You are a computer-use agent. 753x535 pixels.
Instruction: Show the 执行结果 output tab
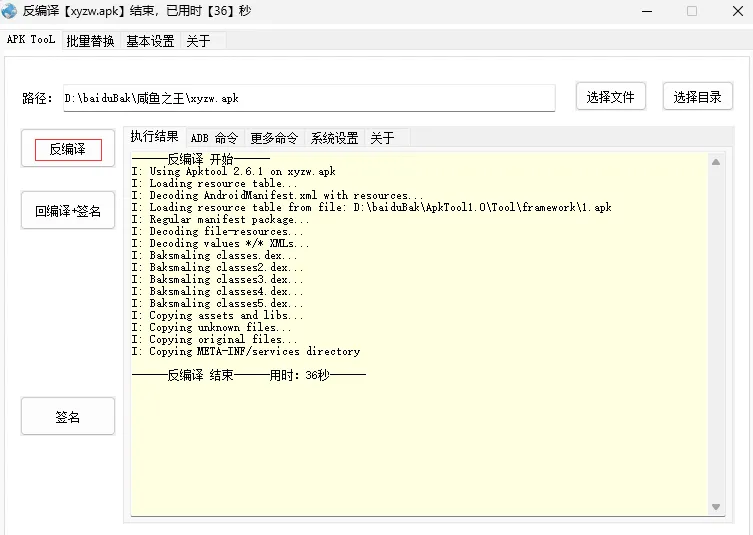pos(155,137)
